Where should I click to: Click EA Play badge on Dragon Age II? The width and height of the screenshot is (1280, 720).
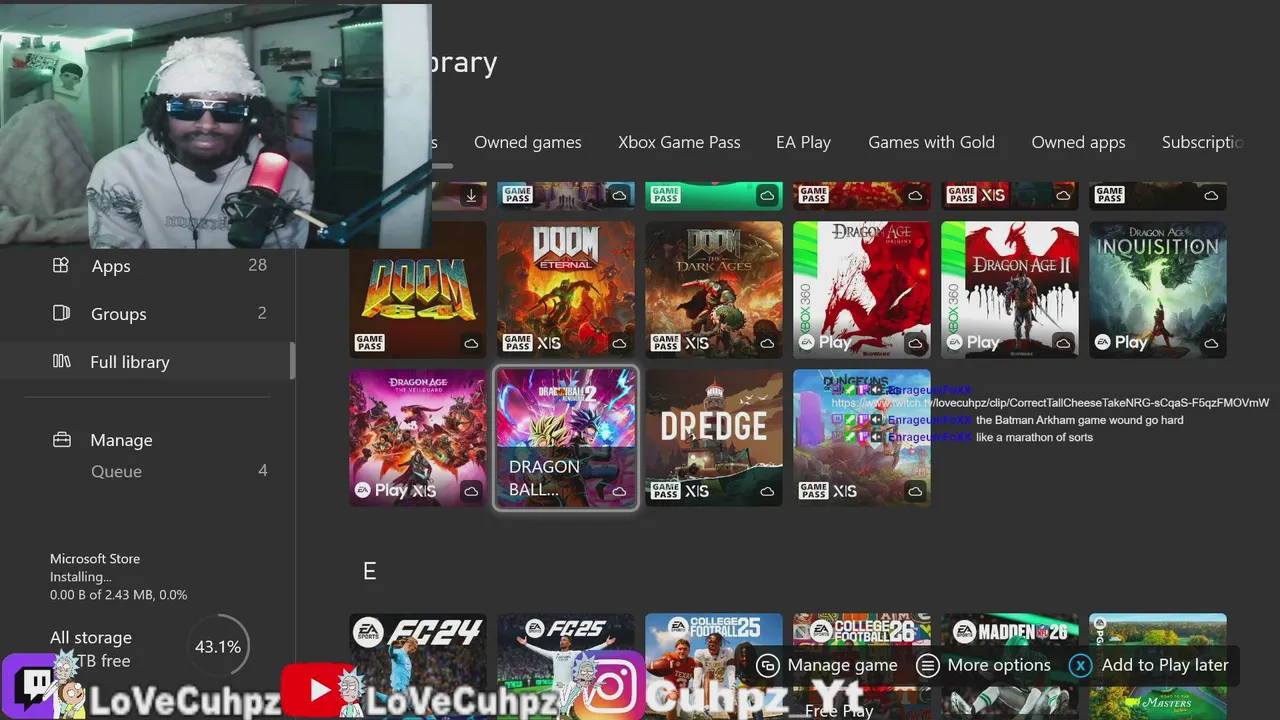coord(973,343)
